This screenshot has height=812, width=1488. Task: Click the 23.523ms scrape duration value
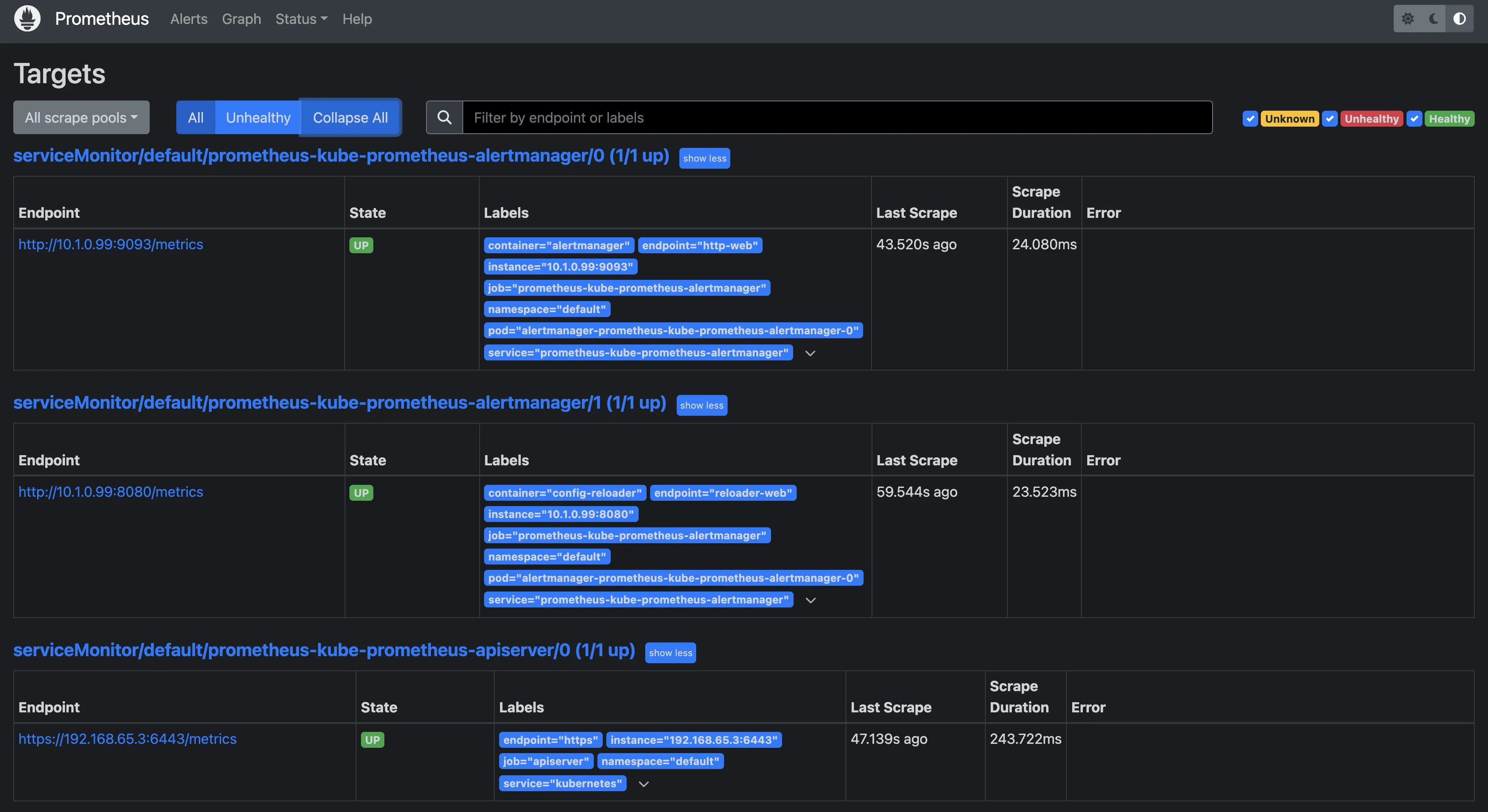(1044, 492)
